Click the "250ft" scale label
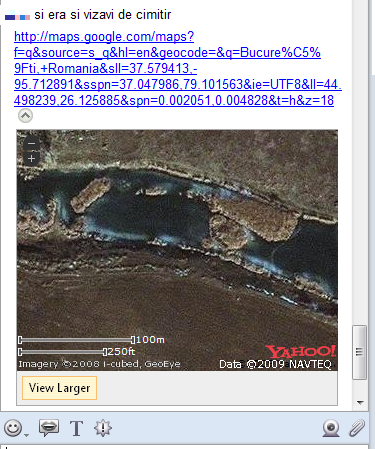375x449 pixels. click(121, 351)
